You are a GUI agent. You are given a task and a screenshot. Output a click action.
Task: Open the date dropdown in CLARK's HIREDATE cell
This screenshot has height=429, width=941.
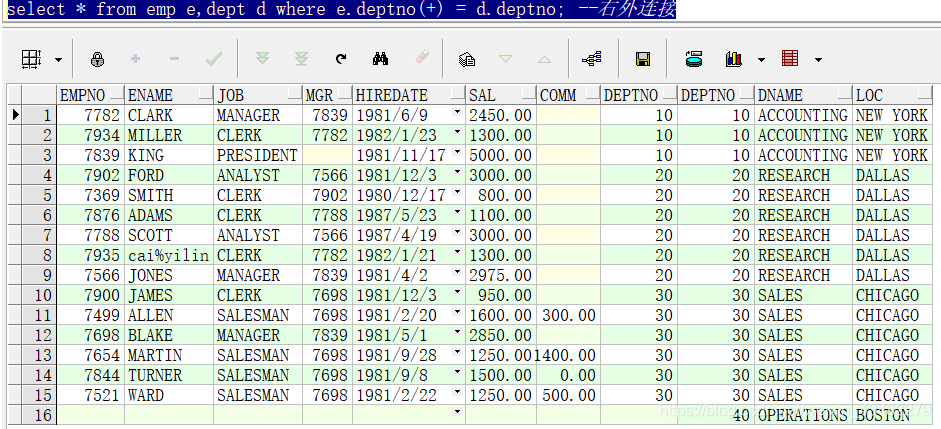coord(458,112)
